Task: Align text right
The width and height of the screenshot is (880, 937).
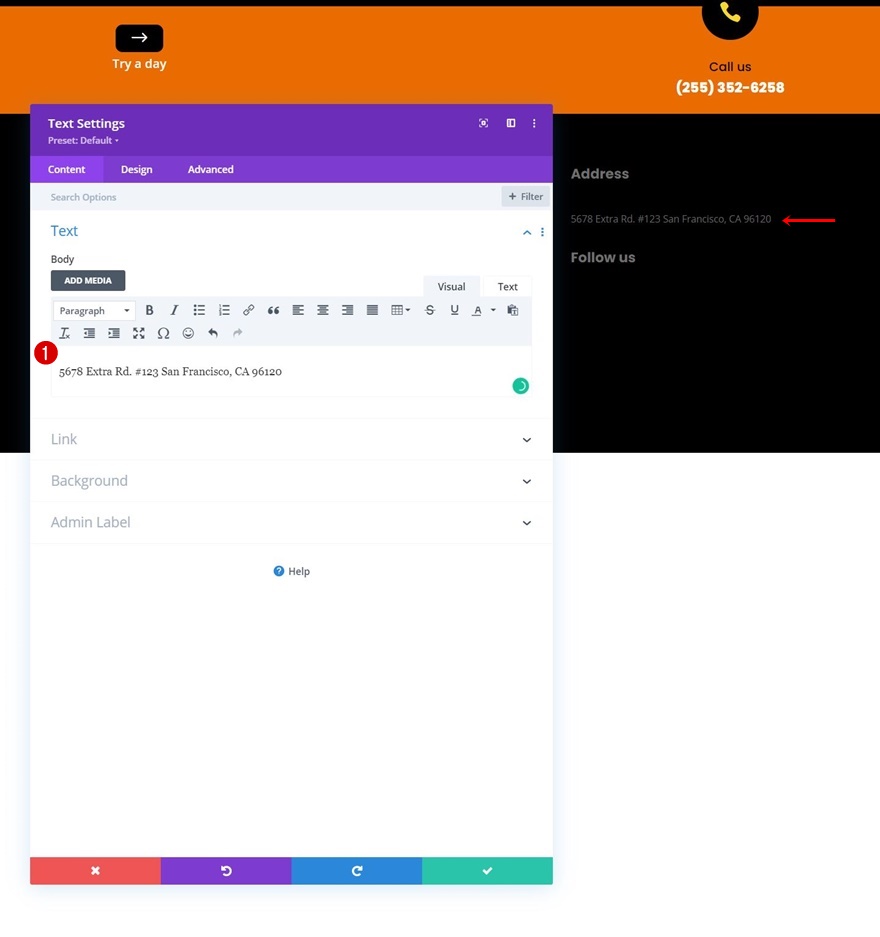Action: pos(347,310)
